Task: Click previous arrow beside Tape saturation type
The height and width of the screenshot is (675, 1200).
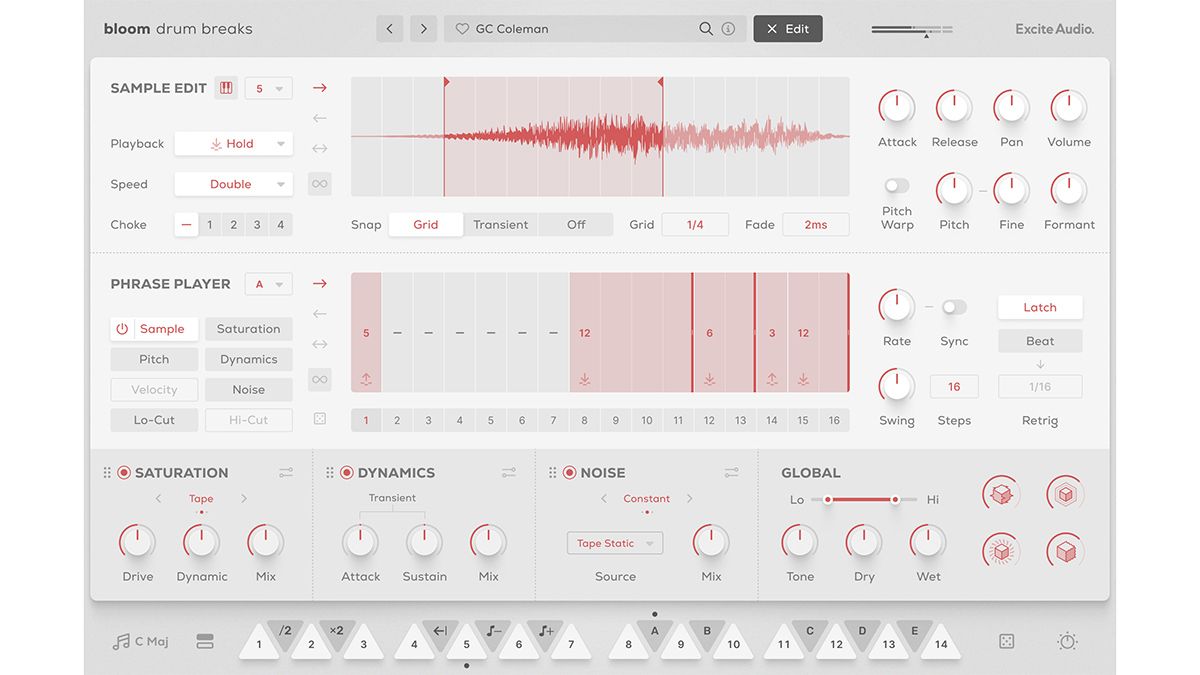Action: [158, 498]
